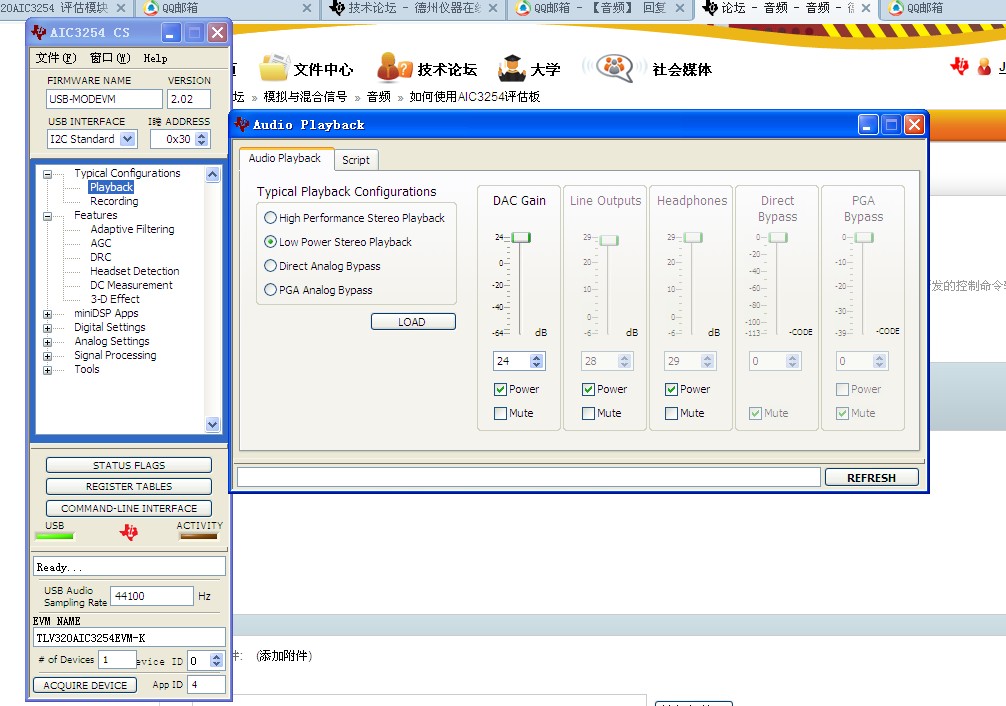Click the red TI logo between USB and ACTIVITY

pos(129,532)
